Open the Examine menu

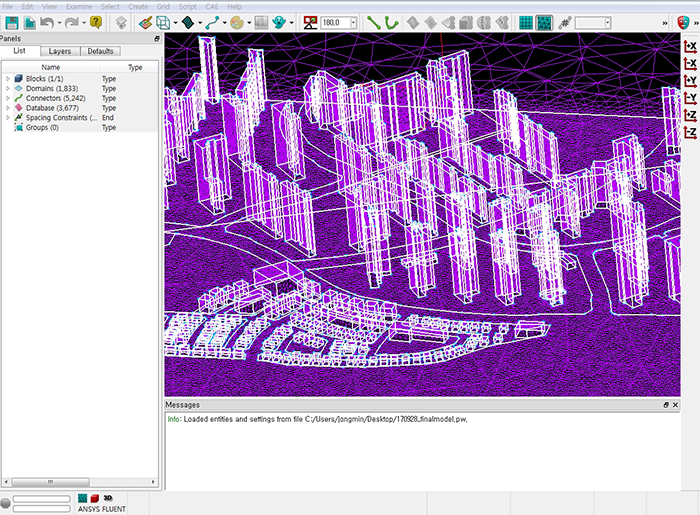(x=79, y=6)
